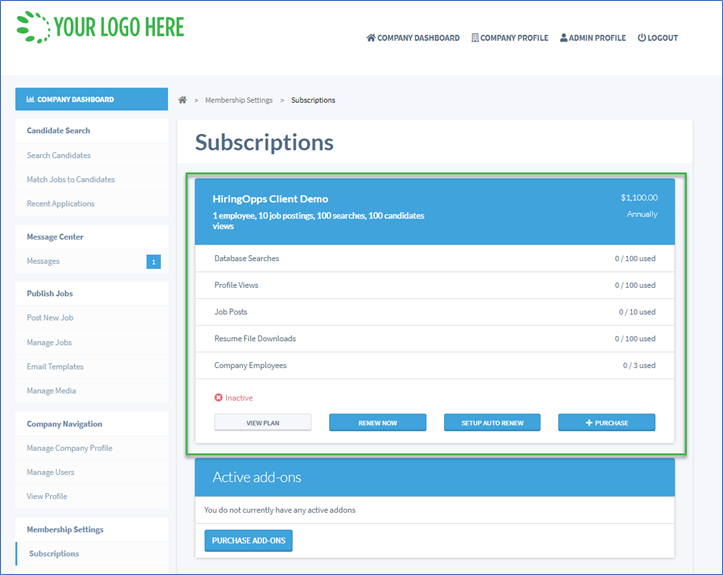
Task: Click the home icon in breadcrumb
Action: point(183,100)
